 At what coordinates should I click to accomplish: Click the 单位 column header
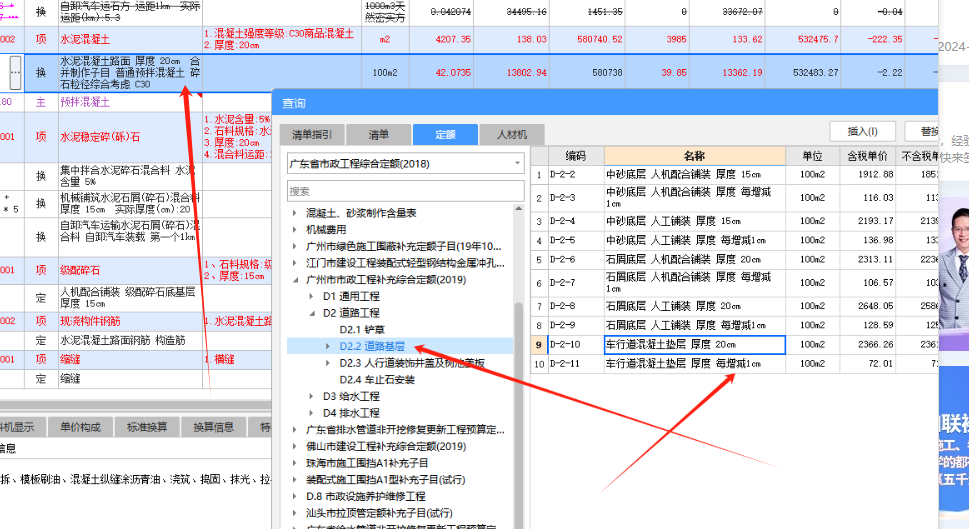pos(813,156)
